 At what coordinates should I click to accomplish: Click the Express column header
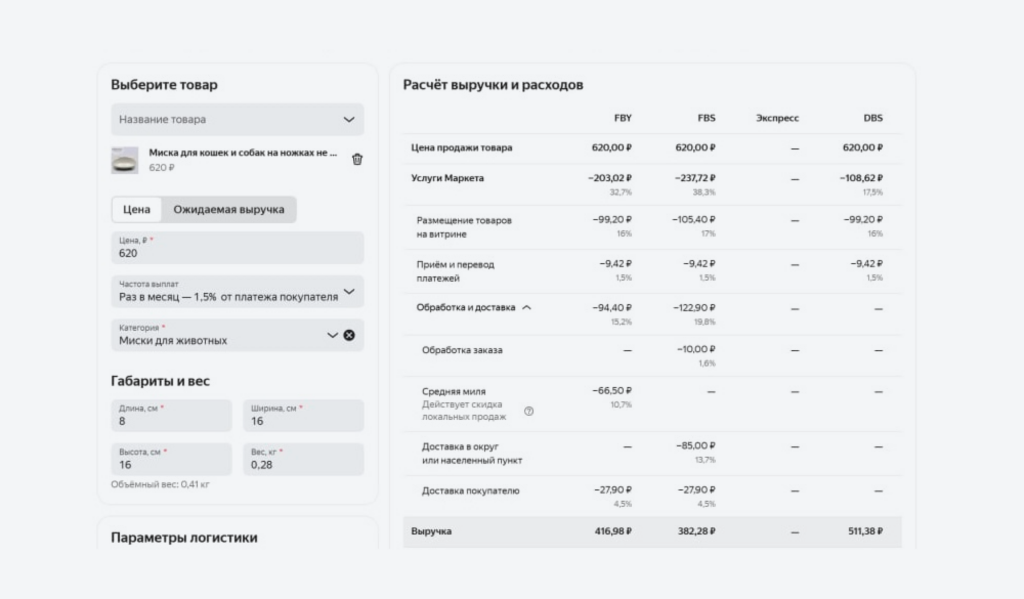(x=777, y=118)
